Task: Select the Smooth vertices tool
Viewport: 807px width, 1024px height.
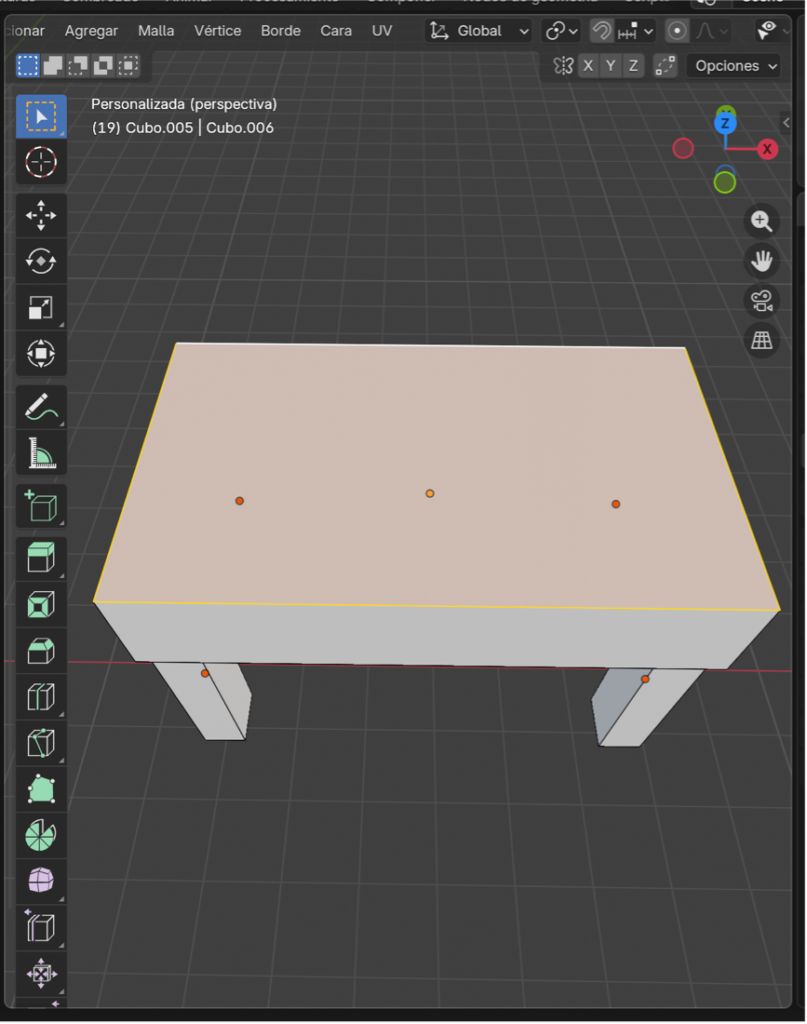Action: (41, 881)
